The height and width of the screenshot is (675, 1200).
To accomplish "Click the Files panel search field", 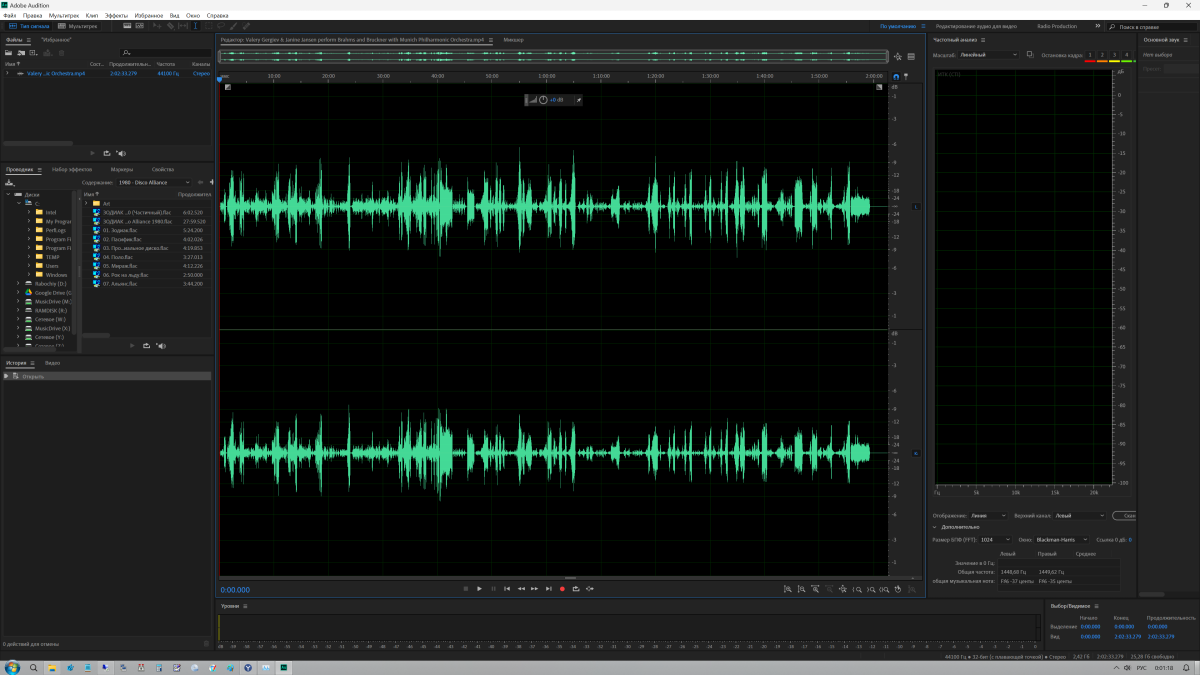I will pos(164,52).
